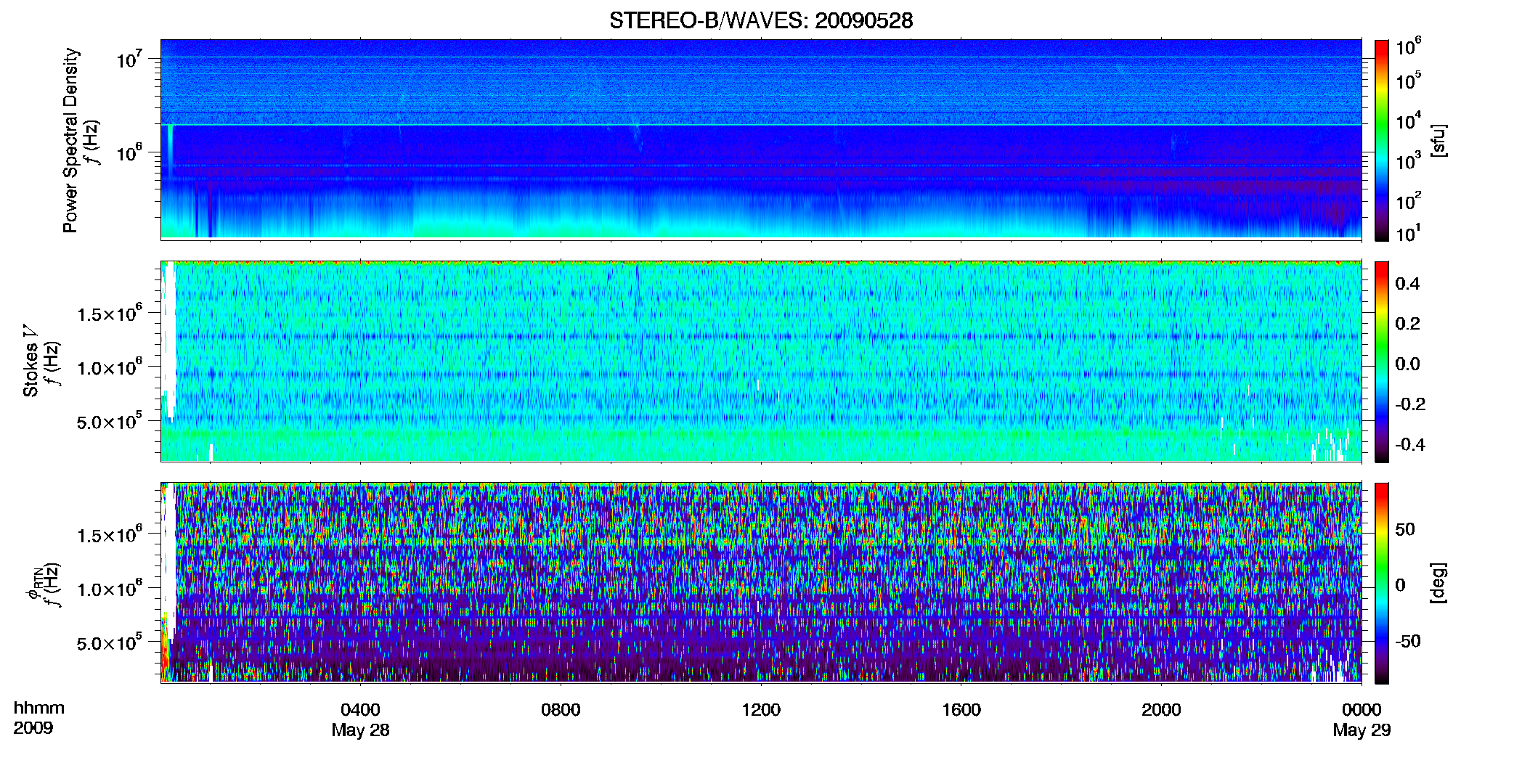Click the Power Spectral Density axis label
This screenshot has height=784, width=1522.
[x=70, y=140]
